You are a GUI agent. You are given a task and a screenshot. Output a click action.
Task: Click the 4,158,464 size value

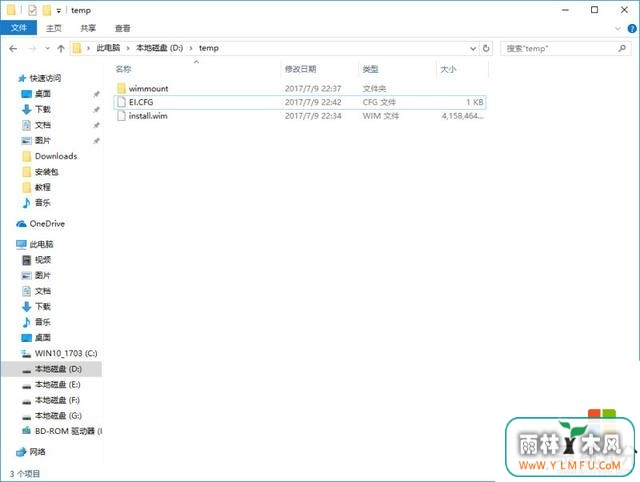(x=462, y=116)
